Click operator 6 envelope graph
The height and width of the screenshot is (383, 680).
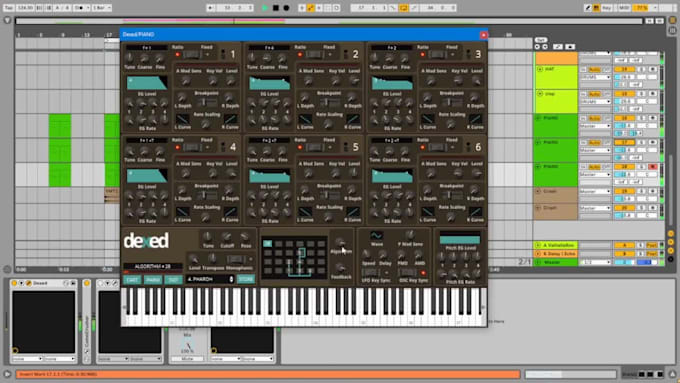tap(392, 176)
